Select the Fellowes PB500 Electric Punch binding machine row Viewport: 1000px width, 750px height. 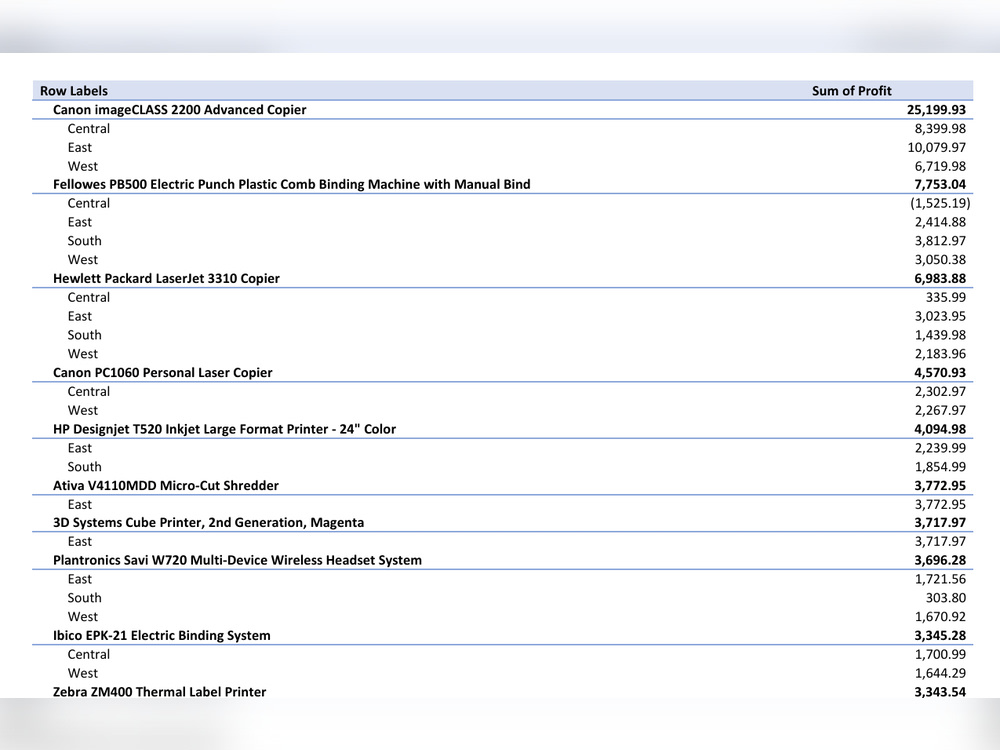pyautogui.click(x=503, y=184)
